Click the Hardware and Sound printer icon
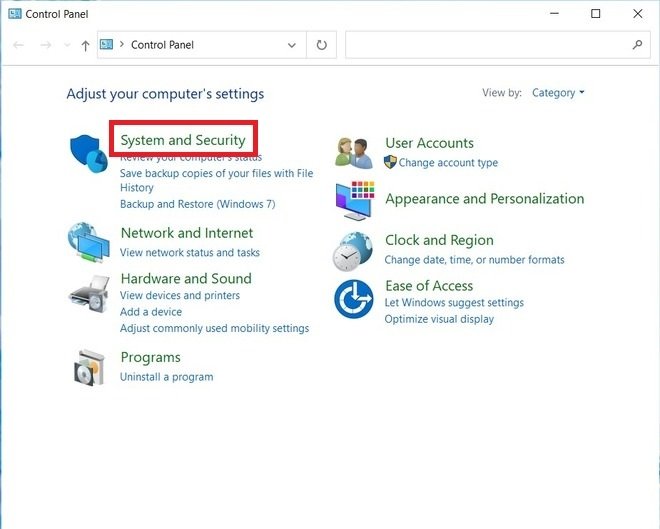660x529 pixels. point(89,293)
